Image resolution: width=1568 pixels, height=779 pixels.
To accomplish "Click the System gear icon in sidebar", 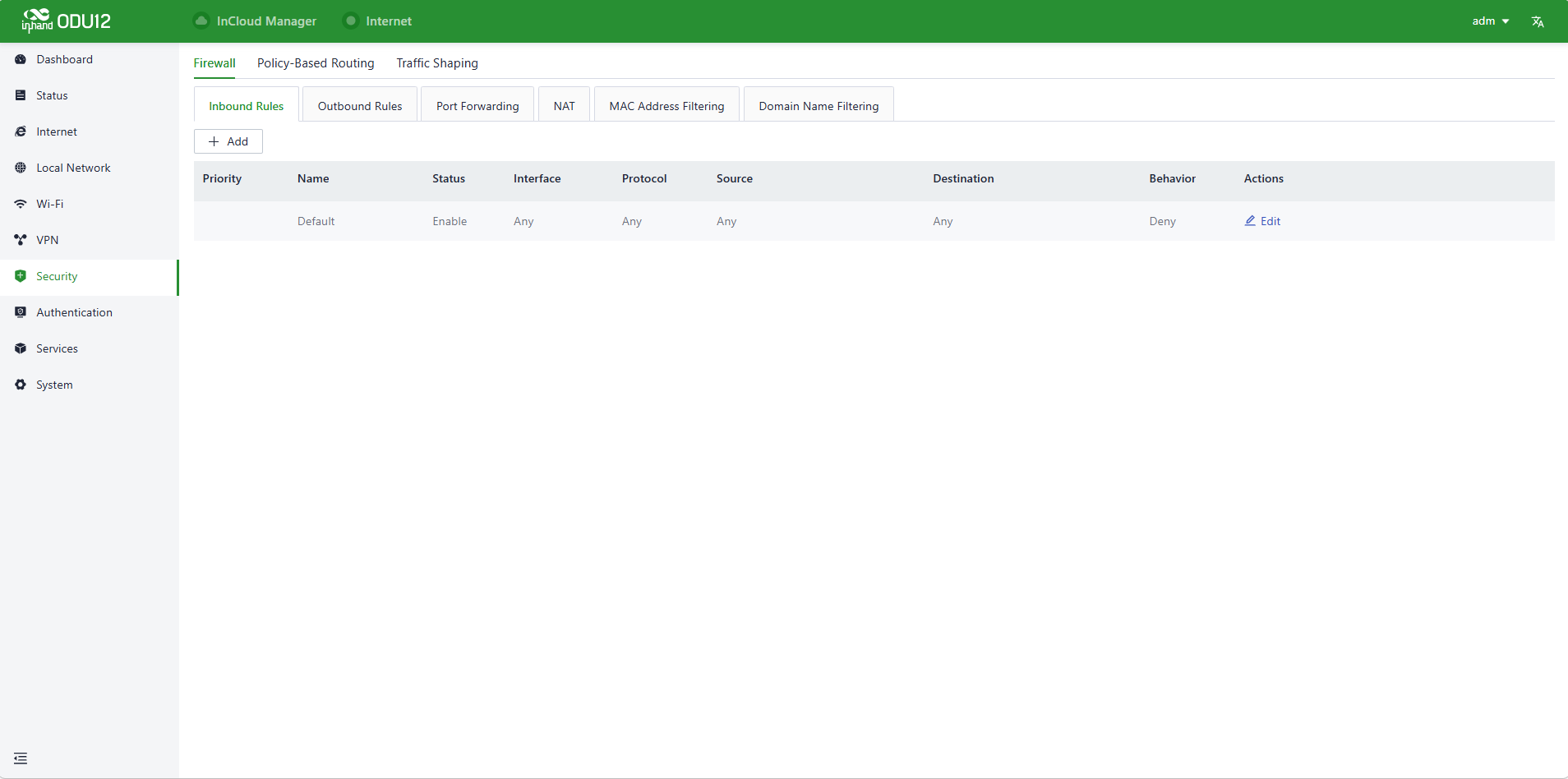I will 21,385.
